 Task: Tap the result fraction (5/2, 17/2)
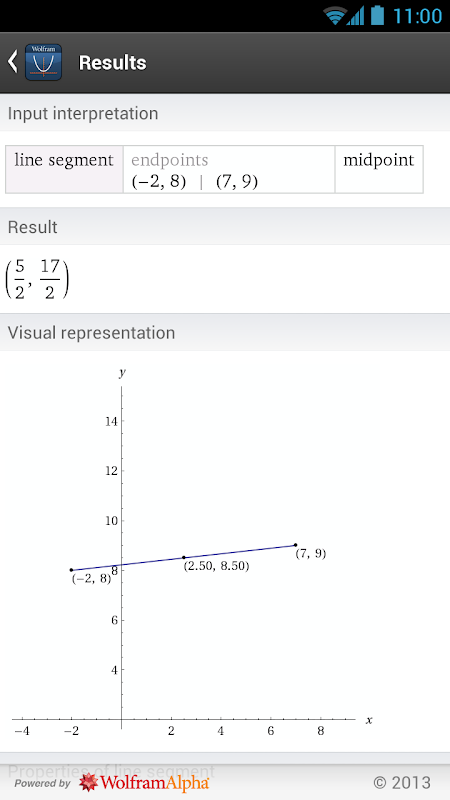37,279
